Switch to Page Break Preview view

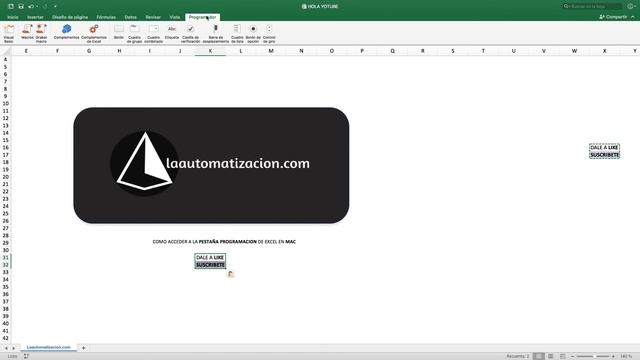(x=562, y=356)
